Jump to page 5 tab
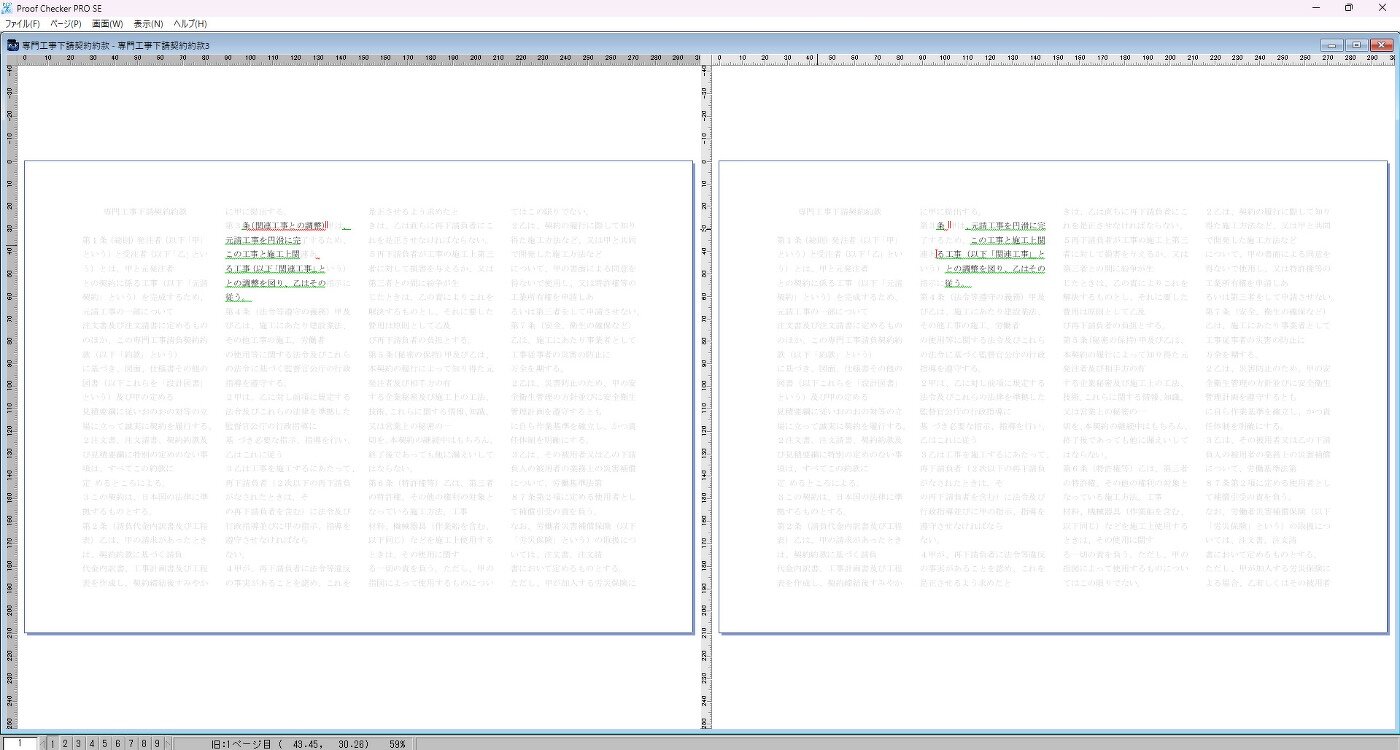The width and height of the screenshot is (1400, 750). point(105,743)
